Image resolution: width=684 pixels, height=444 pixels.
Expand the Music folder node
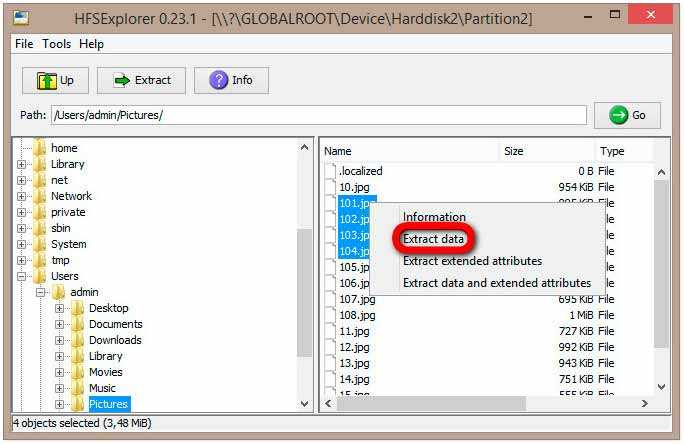point(60,388)
